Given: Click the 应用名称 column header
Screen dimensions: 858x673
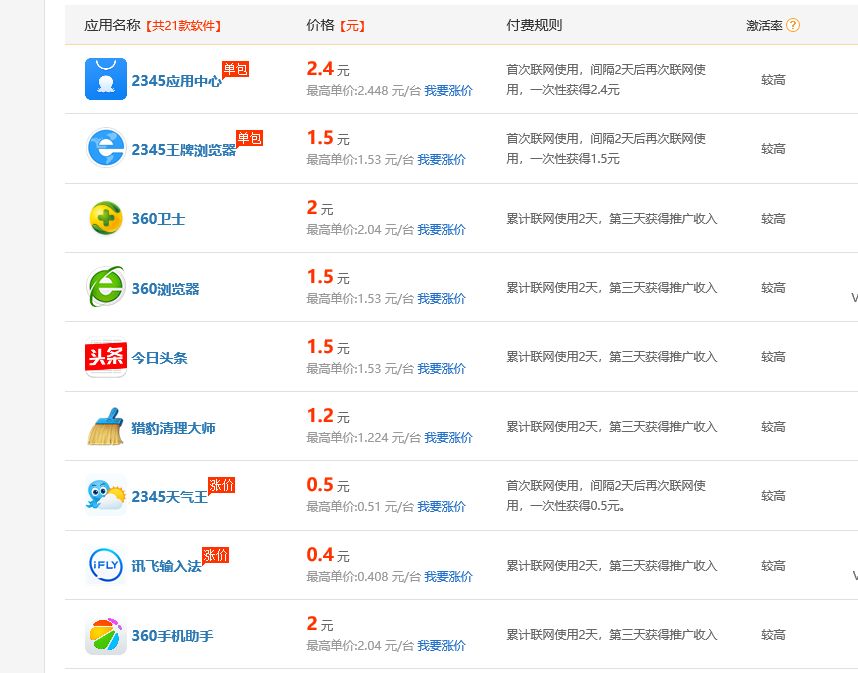Looking at the screenshot, I should [x=112, y=25].
